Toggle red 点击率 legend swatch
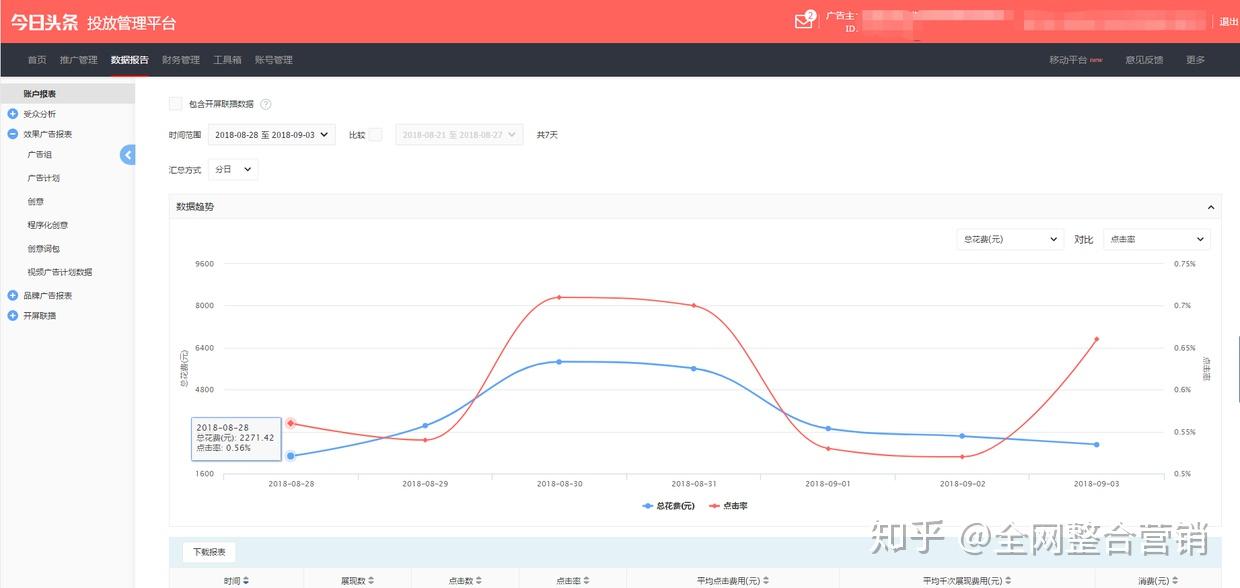Image resolution: width=1240 pixels, height=588 pixels. 714,506
